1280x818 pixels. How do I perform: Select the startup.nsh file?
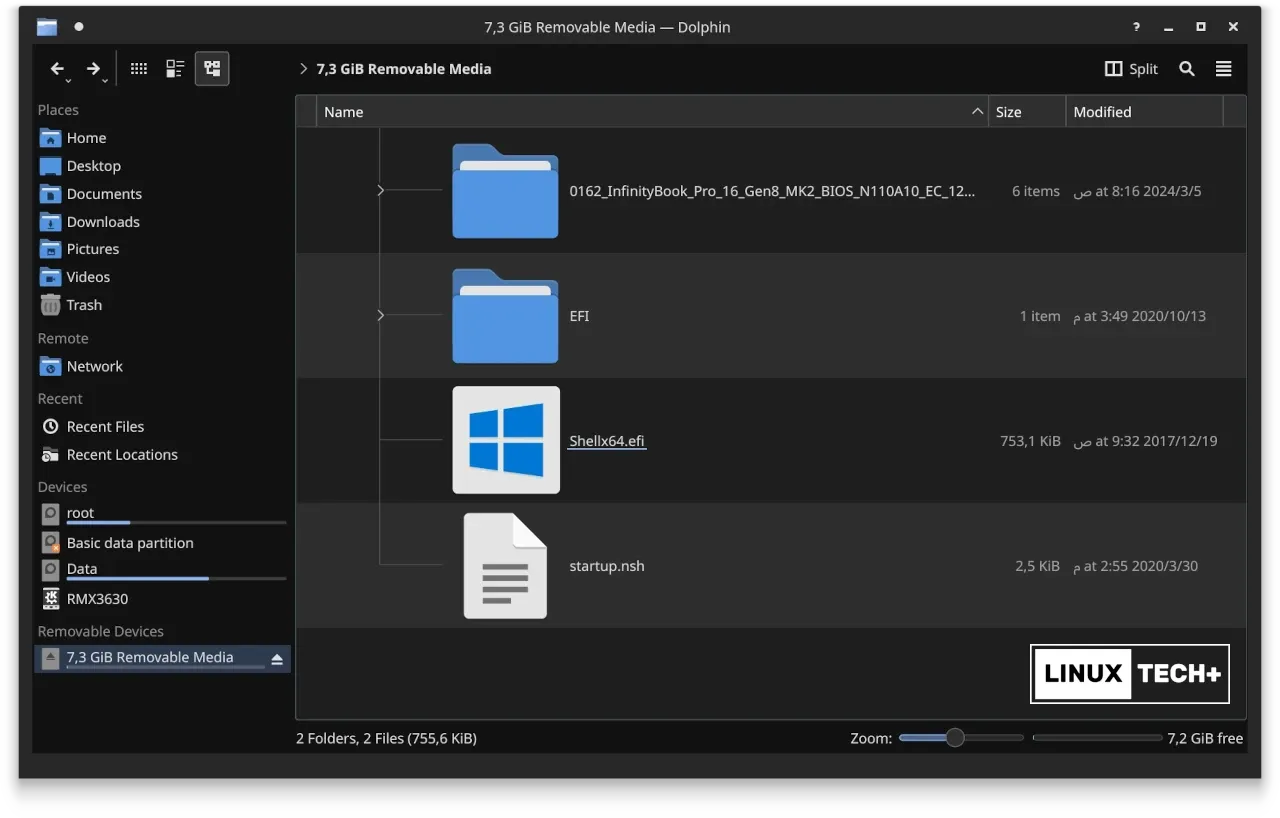pyautogui.click(x=607, y=566)
